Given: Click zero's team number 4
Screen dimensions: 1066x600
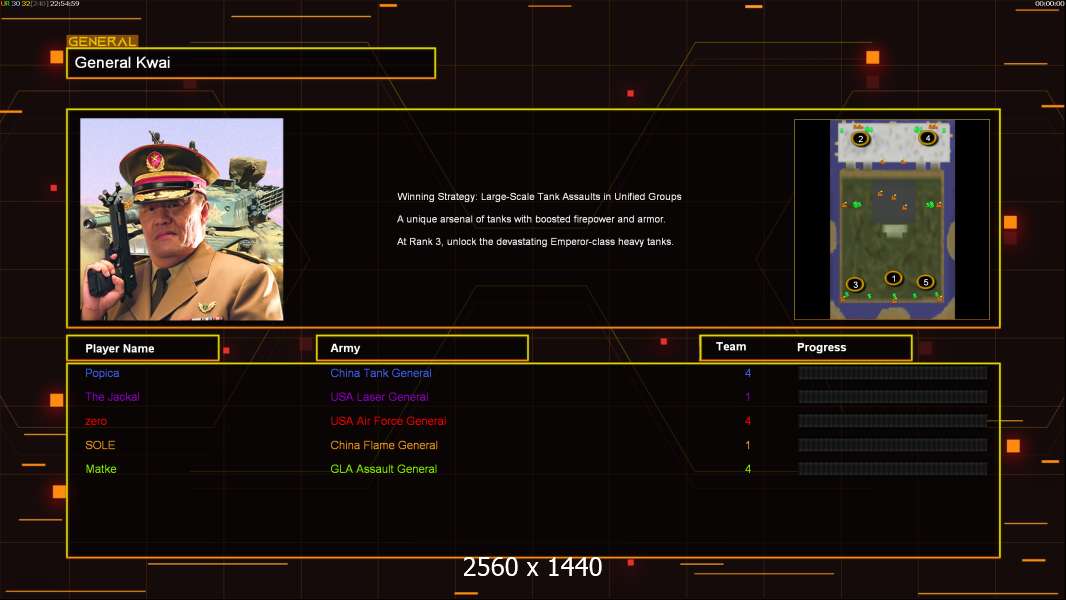Looking at the screenshot, I should pyautogui.click(x=748, y=421).
